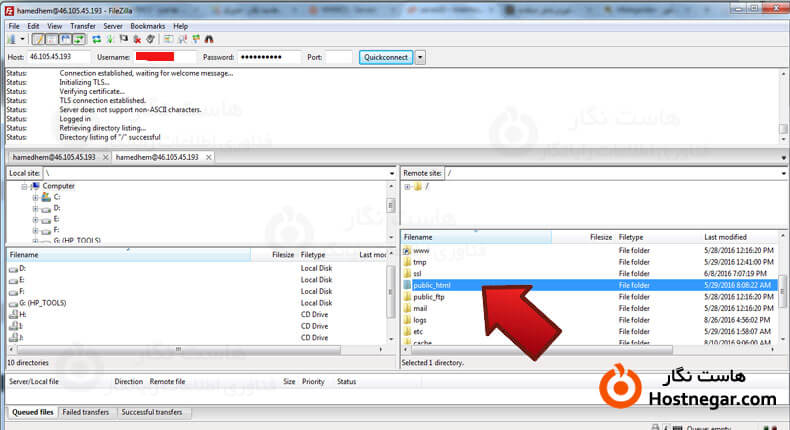
Task: Open the Site Manager dropdown arrow
Action: pyautogui.click(x=22, y=39)
